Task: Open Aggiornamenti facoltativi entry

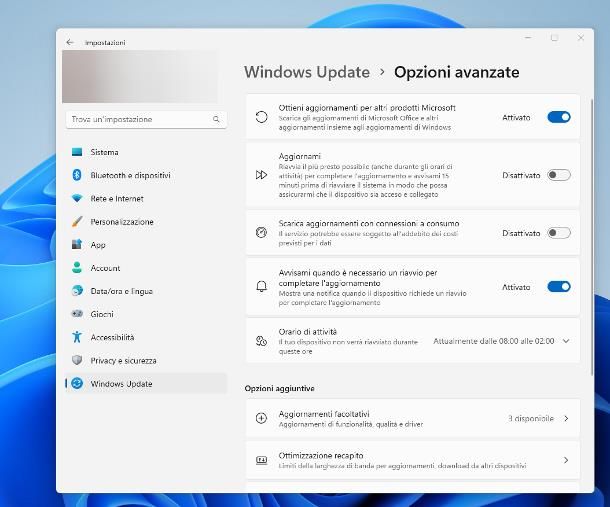Action: point(413,418)
